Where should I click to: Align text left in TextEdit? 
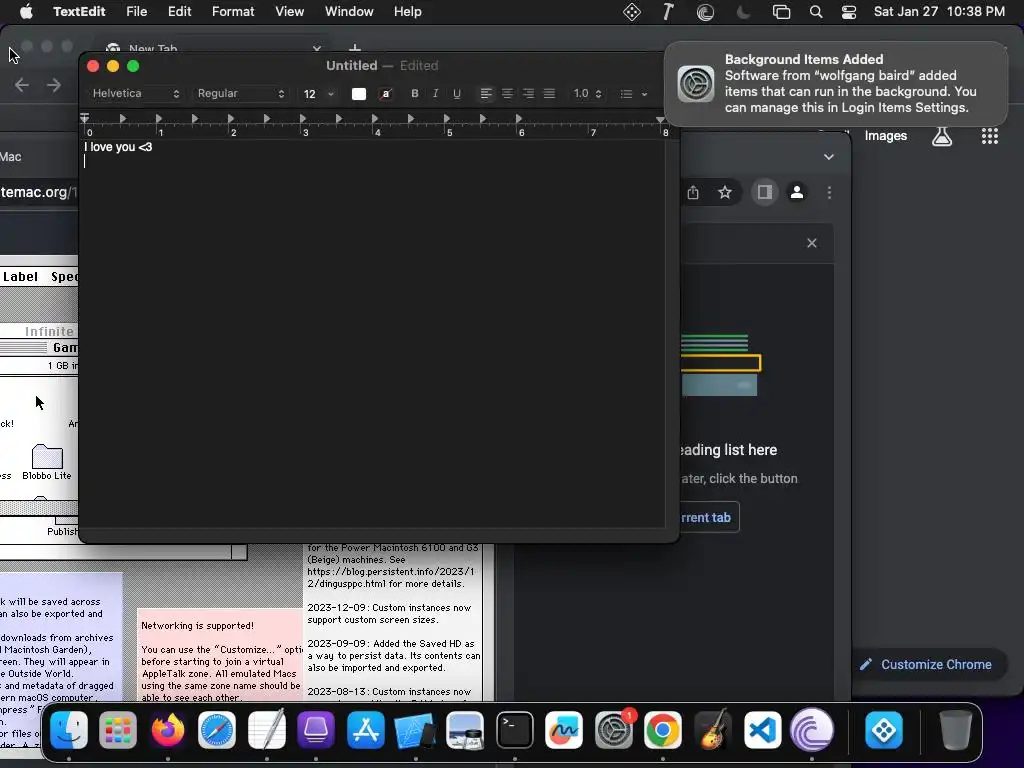click(486, 93)
